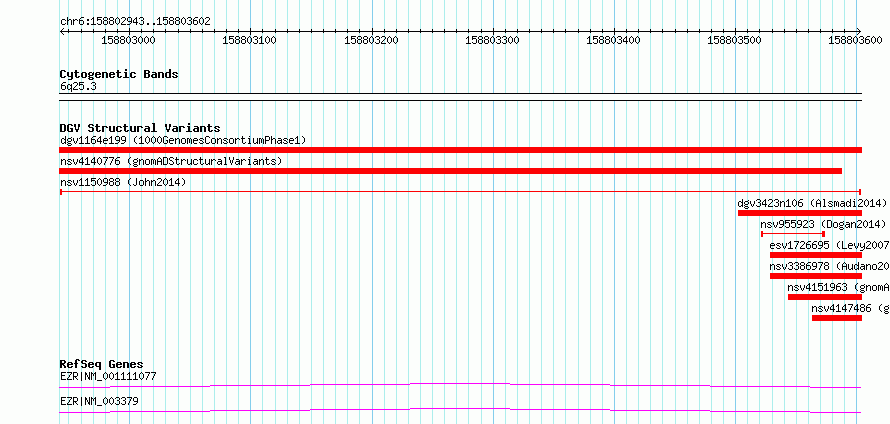Click the Cytogenetic Bands track heading
The width and height of the screenshot is (890, 424).
[119, 74]
